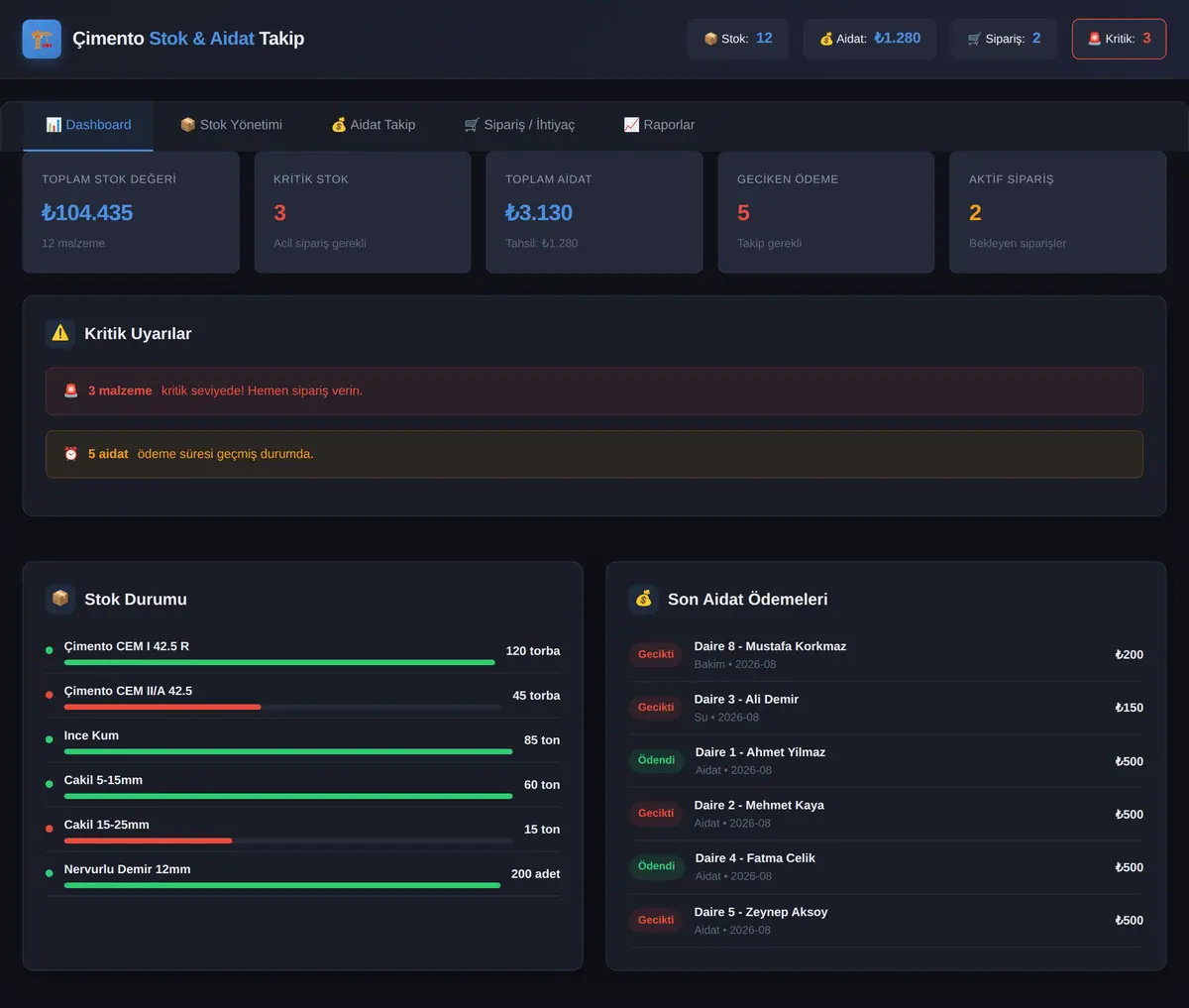1189x1008 pixels.
Task: Click the Sipariş header badge
Action: [1004, 39]
